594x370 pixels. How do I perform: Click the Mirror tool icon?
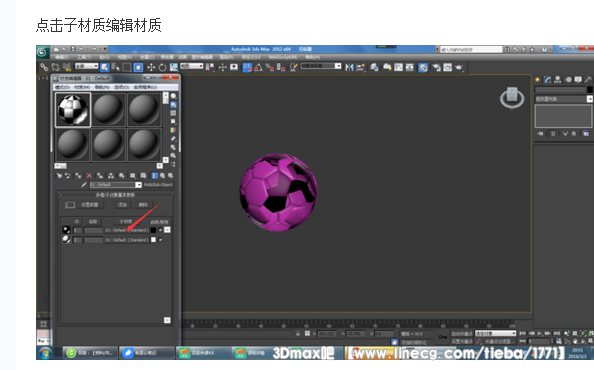tap(349, 67)
